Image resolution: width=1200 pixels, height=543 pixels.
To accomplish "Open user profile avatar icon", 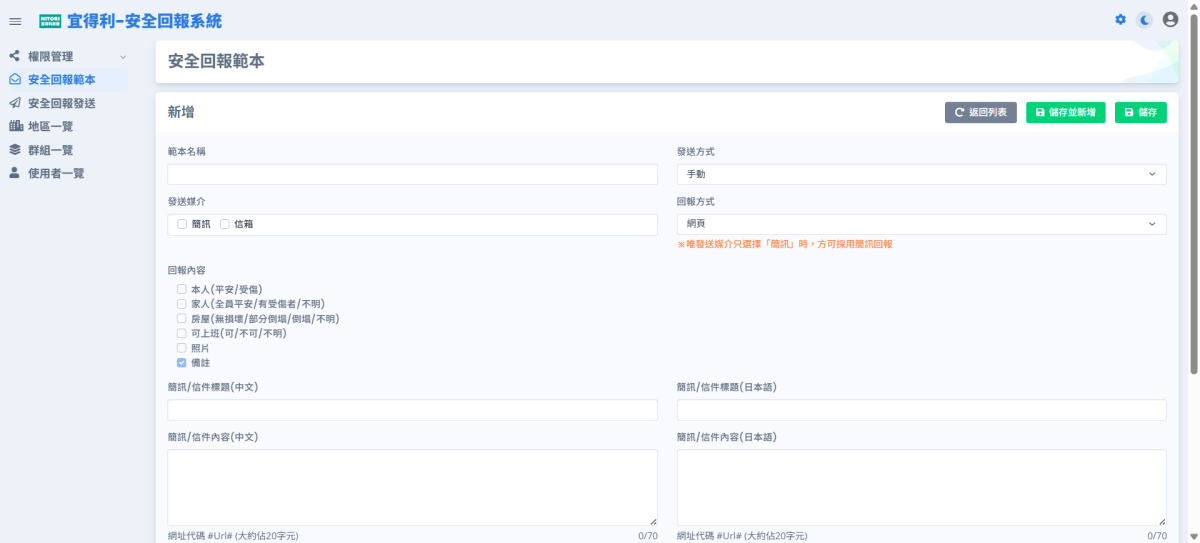I will 1170,20.
